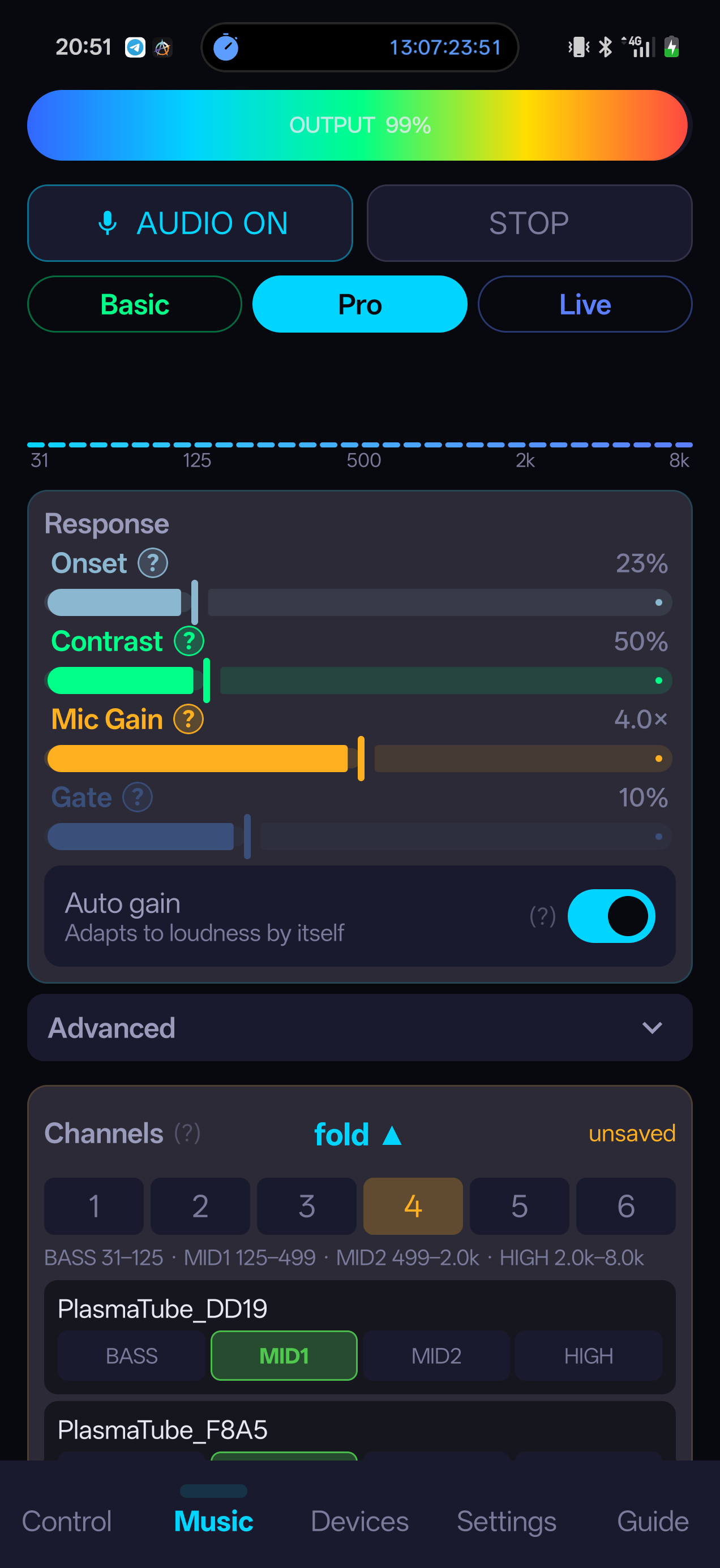Open the Channels help hint
The height and width of the screenshot is (1568, 720).
pos(187,1133)
